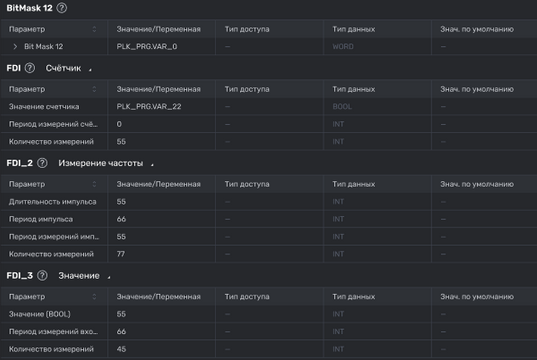
Task: Edit the 66 value of Период измерений вхо..
Action: [162, 332]
